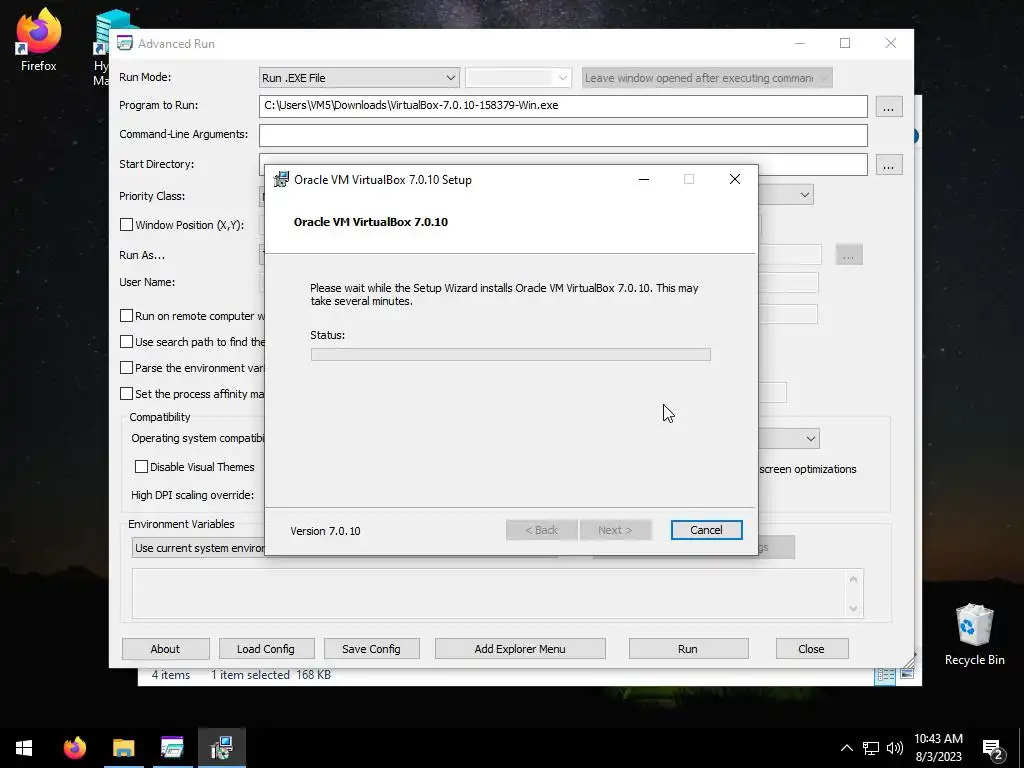Switch Explorer to large icons view

[907, 674]
